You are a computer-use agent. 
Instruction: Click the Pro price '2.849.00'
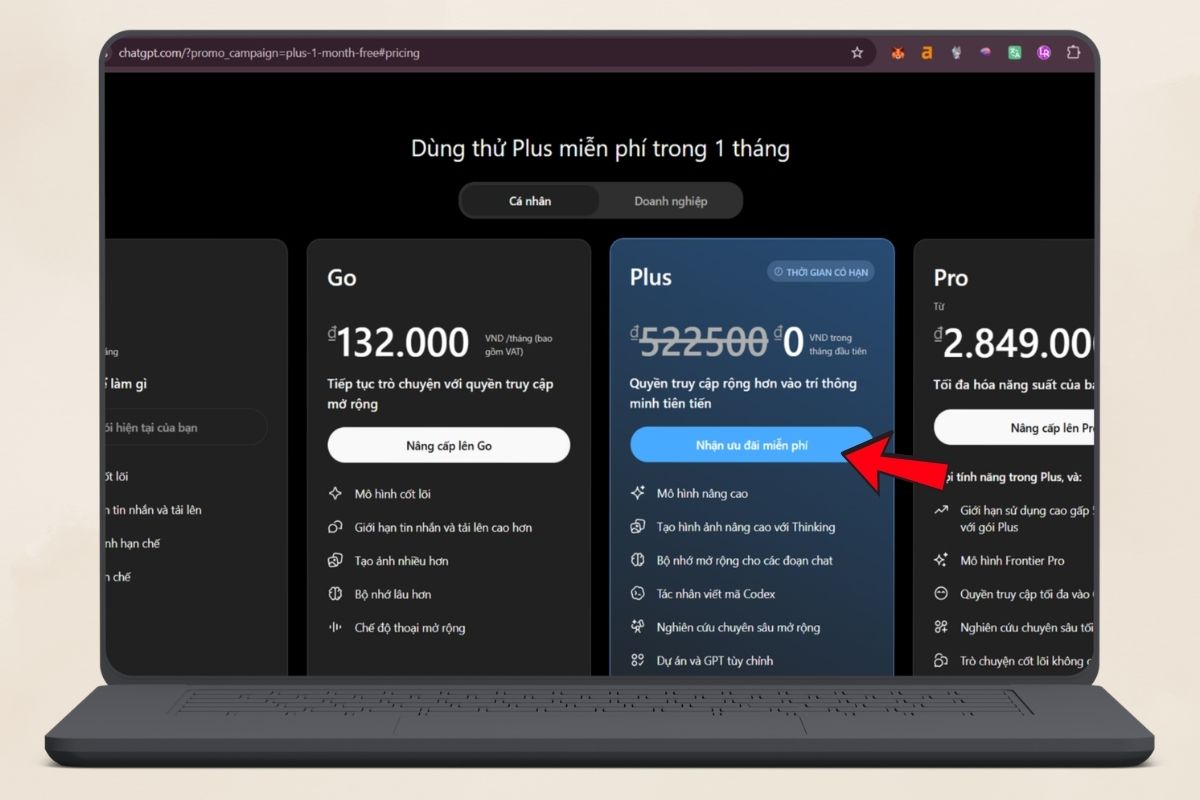(x=1019, y=344)
